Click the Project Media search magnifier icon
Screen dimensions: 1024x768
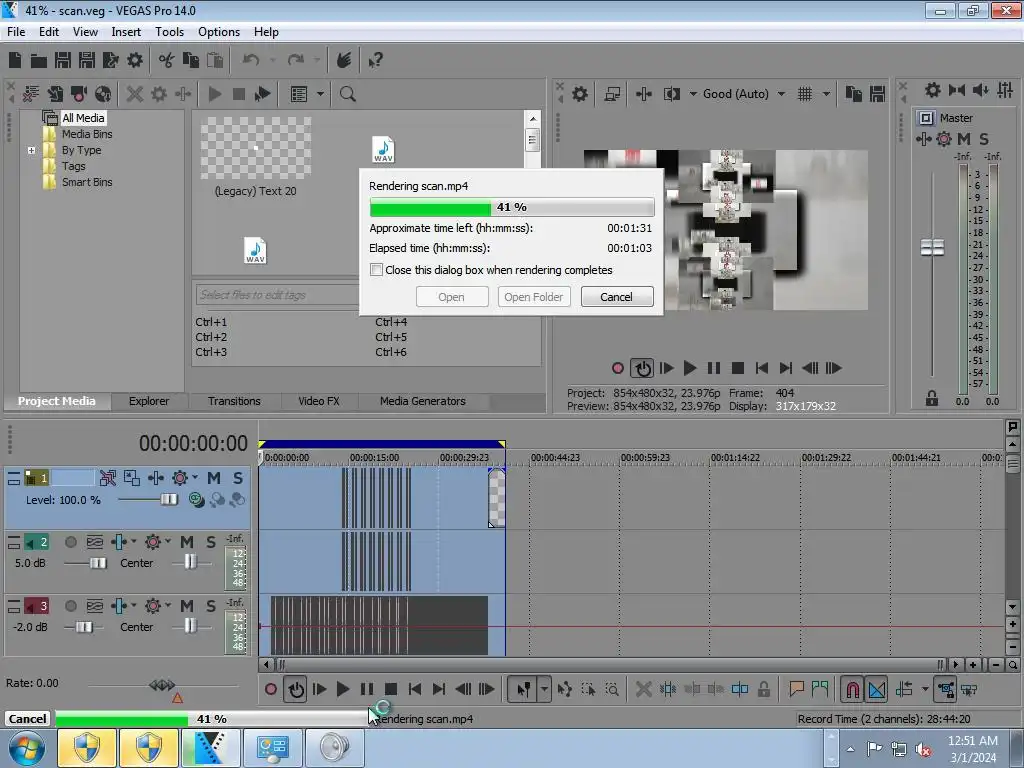pyautogui.click(x=347, y=94)
